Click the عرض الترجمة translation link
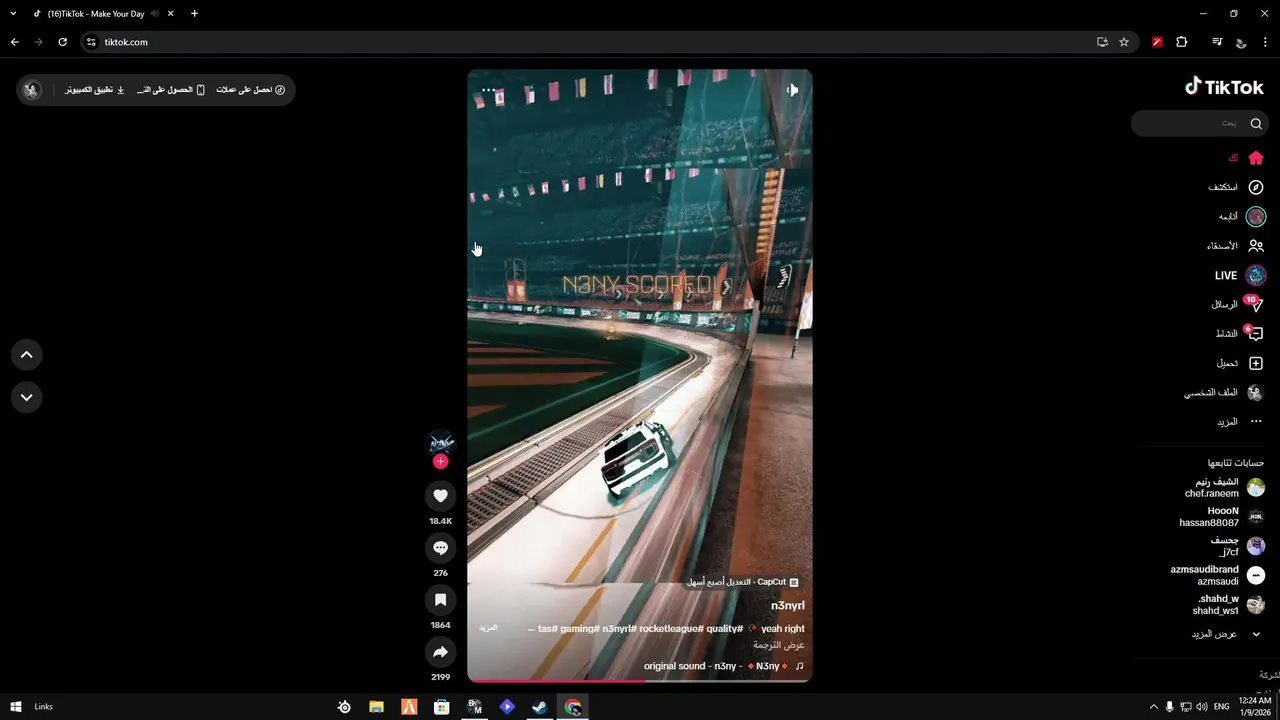 click(779, 646)
